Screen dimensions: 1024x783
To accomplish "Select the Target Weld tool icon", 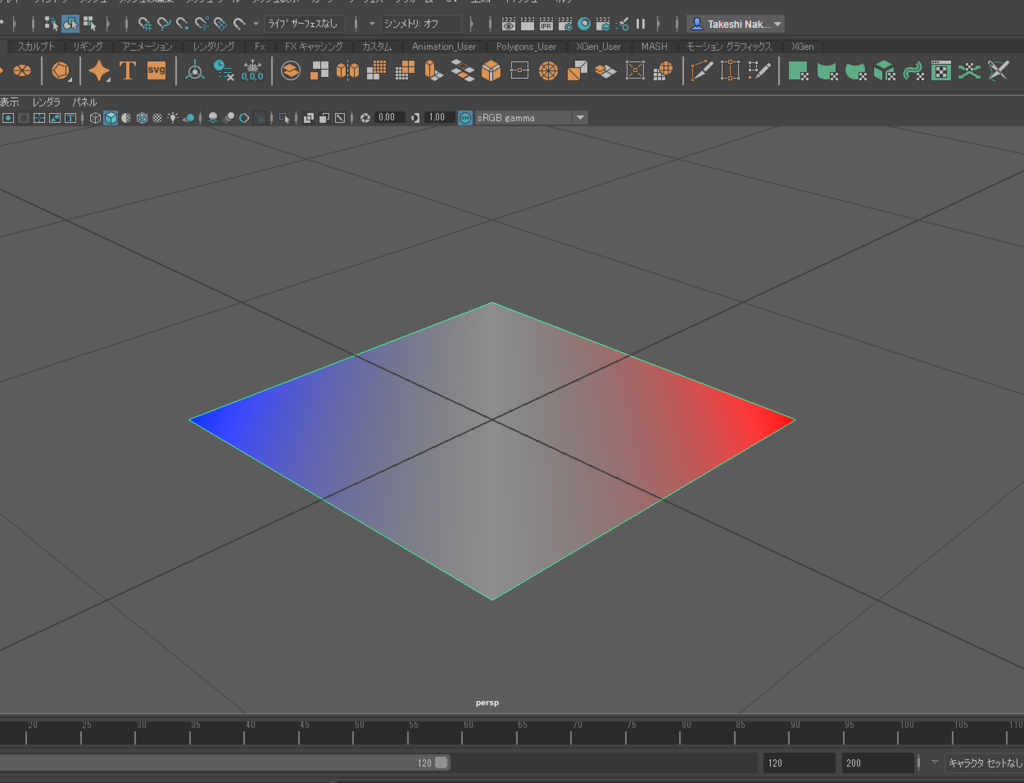I will [730, 71].
